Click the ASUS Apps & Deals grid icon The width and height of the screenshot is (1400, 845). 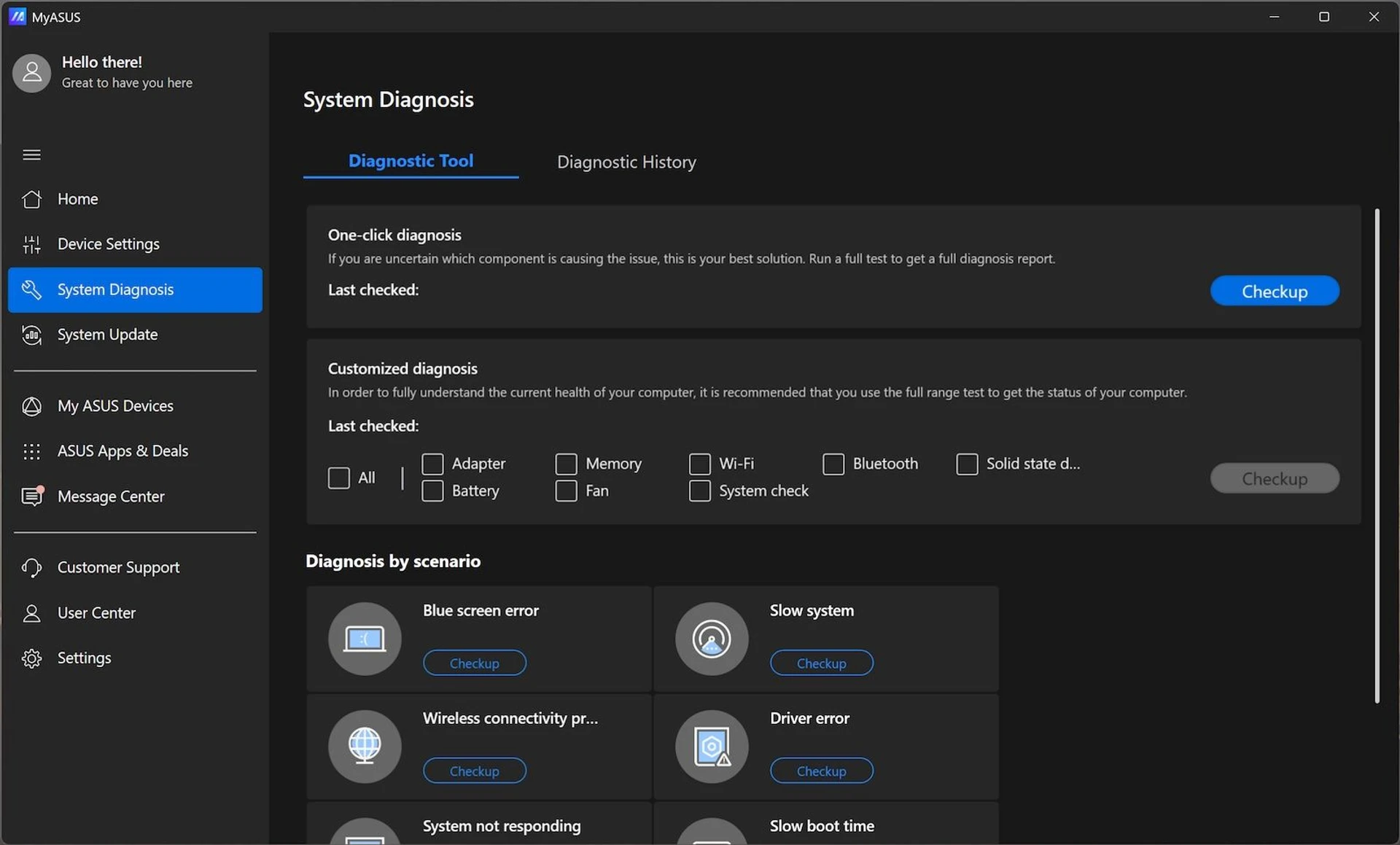click(31, 451)
